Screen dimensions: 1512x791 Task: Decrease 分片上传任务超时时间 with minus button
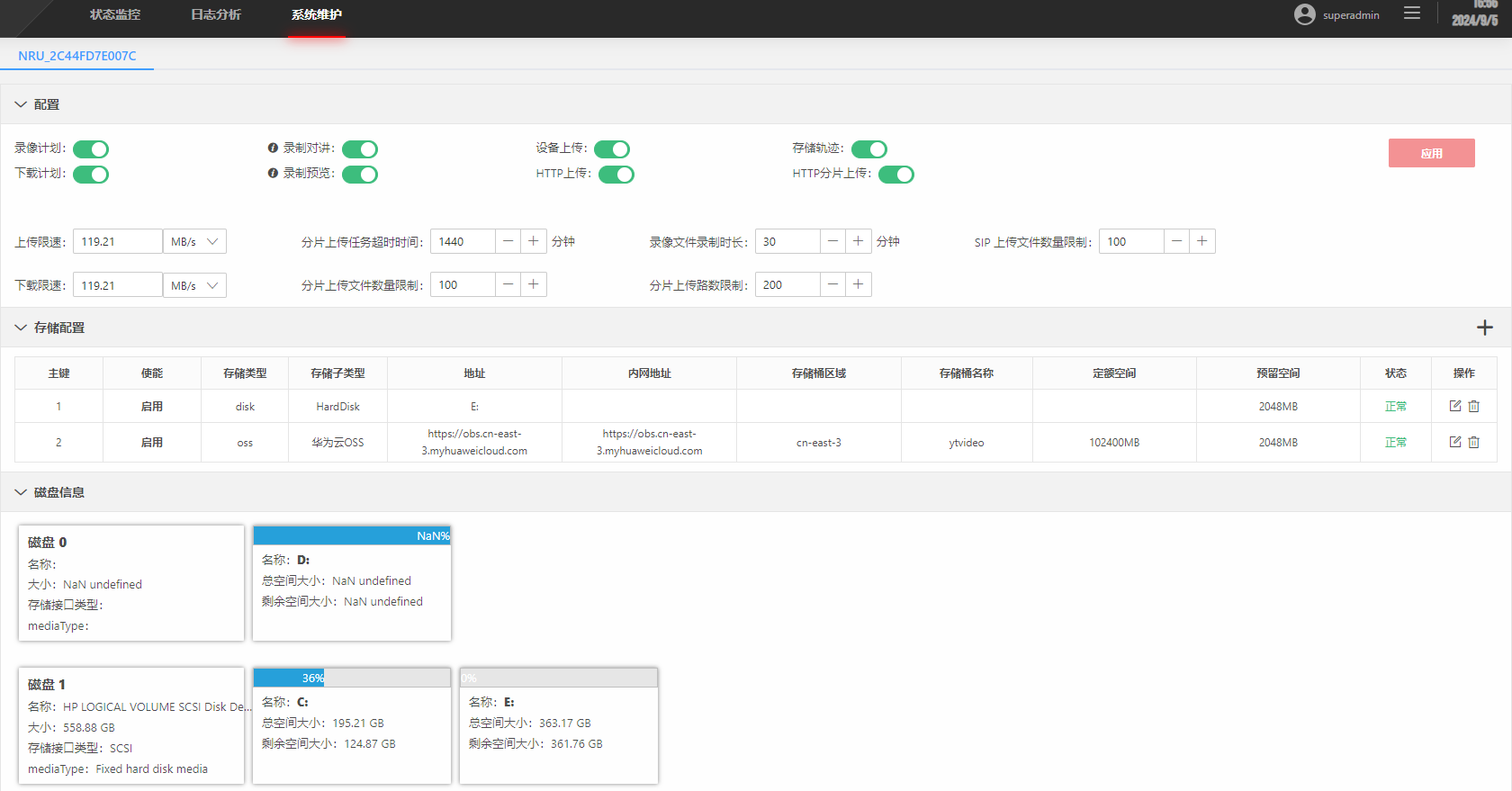508,241
